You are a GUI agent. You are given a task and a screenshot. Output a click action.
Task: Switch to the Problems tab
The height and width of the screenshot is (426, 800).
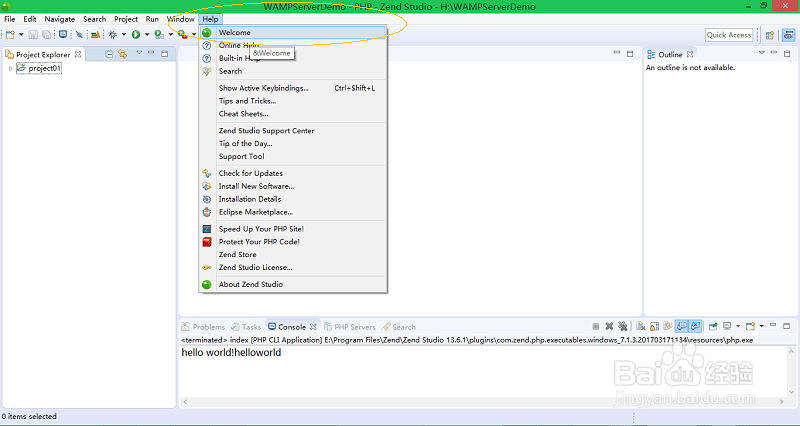[203, 327]
